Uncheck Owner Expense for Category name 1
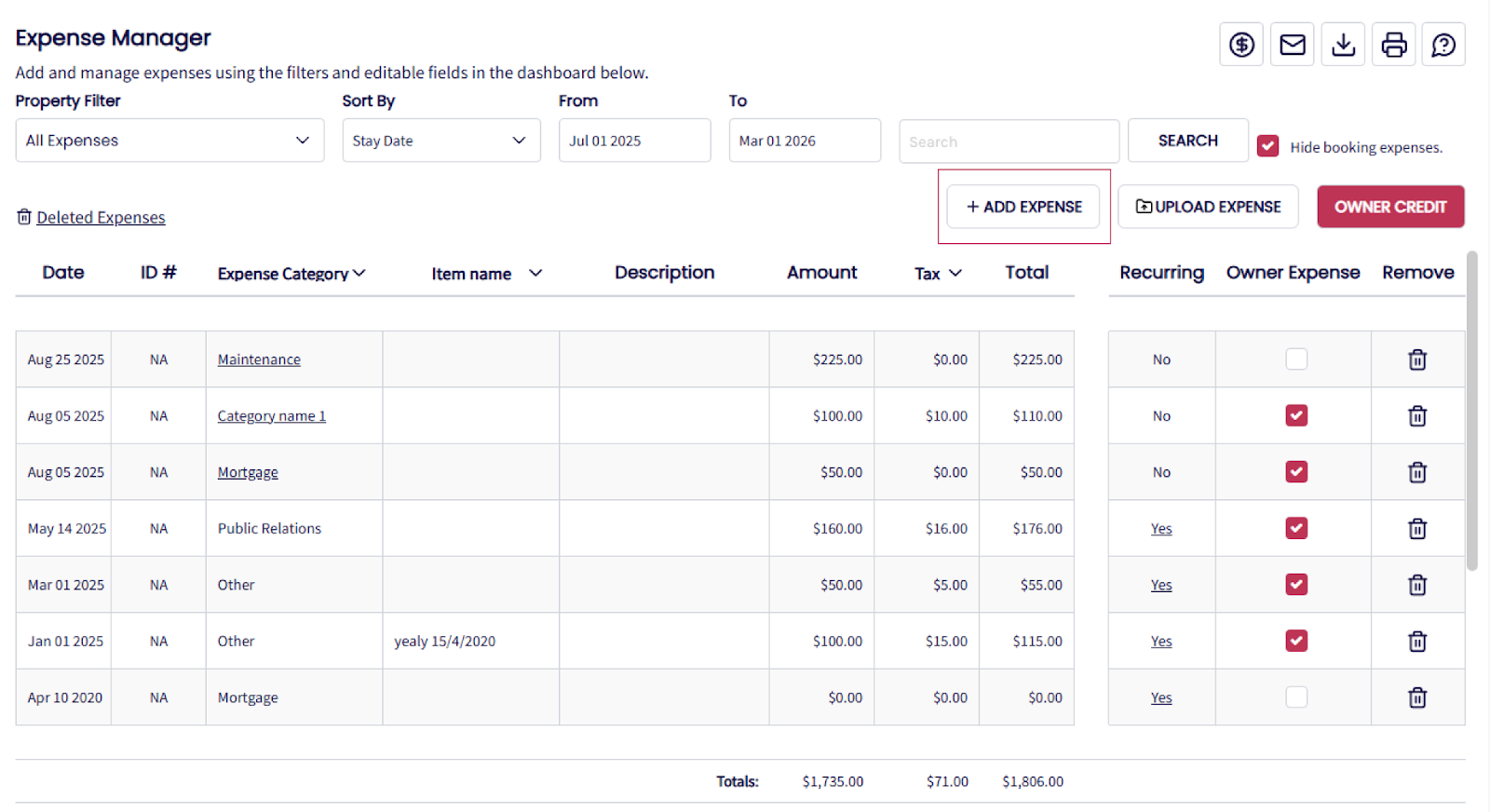Image resolution: width=1490 pixels, height=812 pixels. point(1296,415)
